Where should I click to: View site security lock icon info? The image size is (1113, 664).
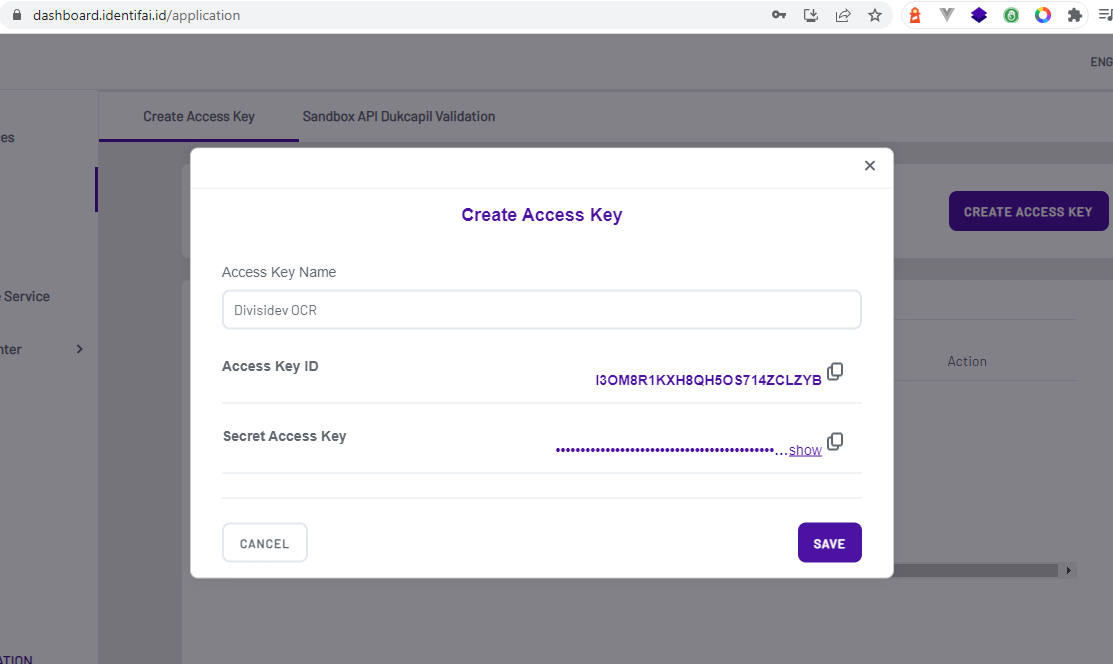[17, 15]
